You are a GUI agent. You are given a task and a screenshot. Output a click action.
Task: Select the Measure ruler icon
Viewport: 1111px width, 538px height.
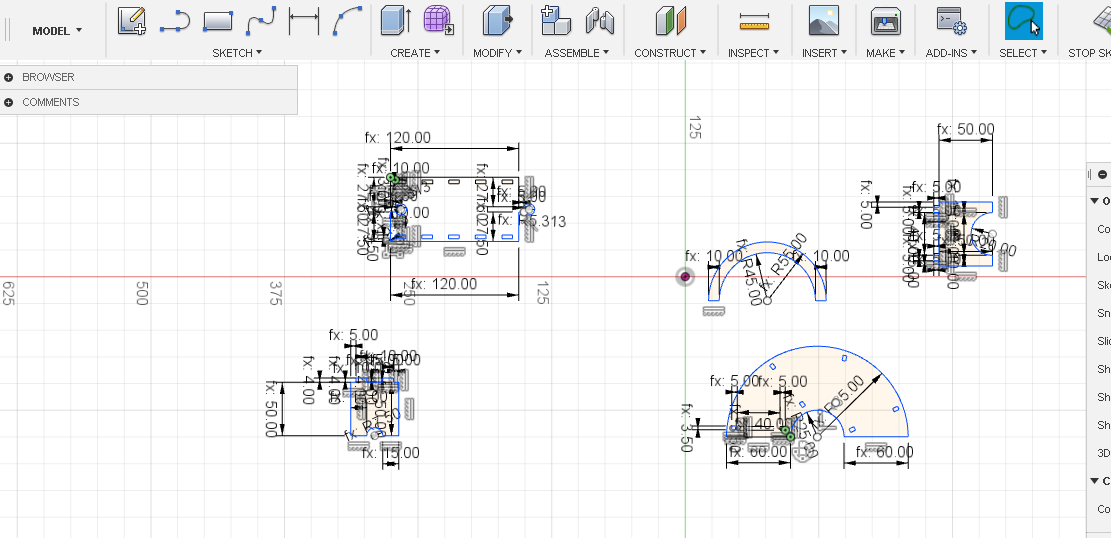point(754,21)
